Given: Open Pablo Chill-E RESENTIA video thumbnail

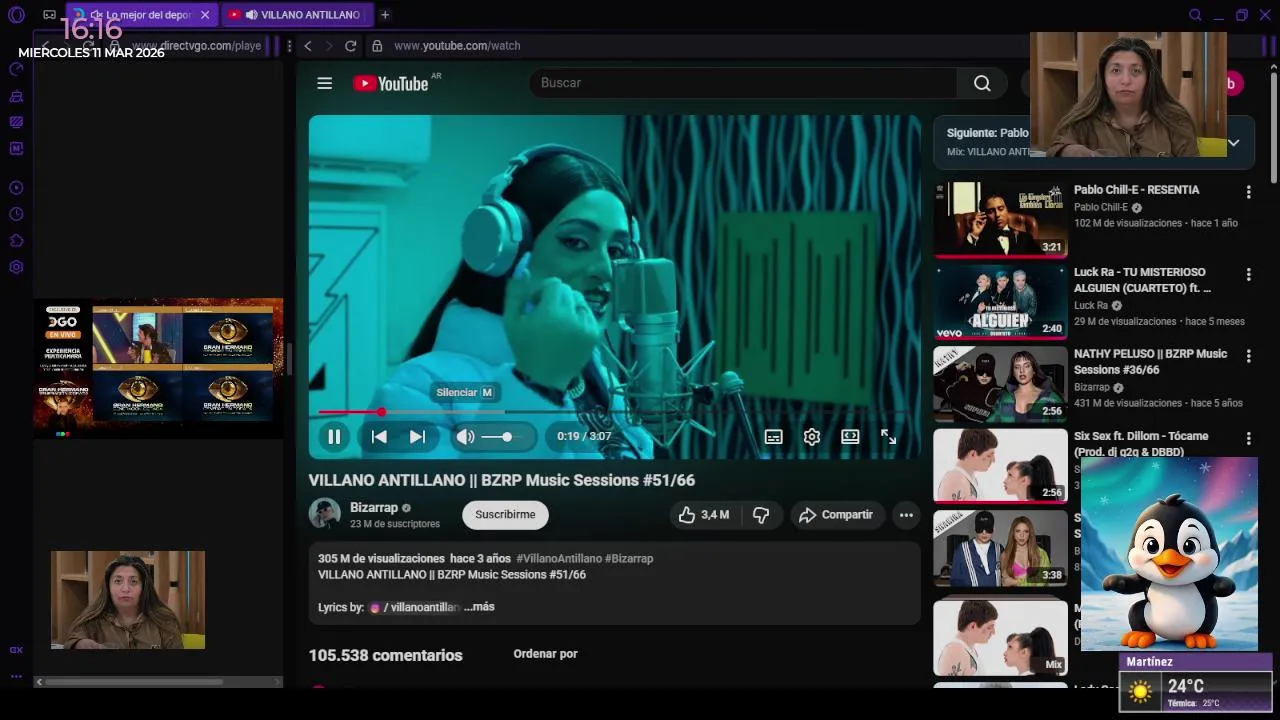Looking at the screenshot, I should click(1000, 219).
